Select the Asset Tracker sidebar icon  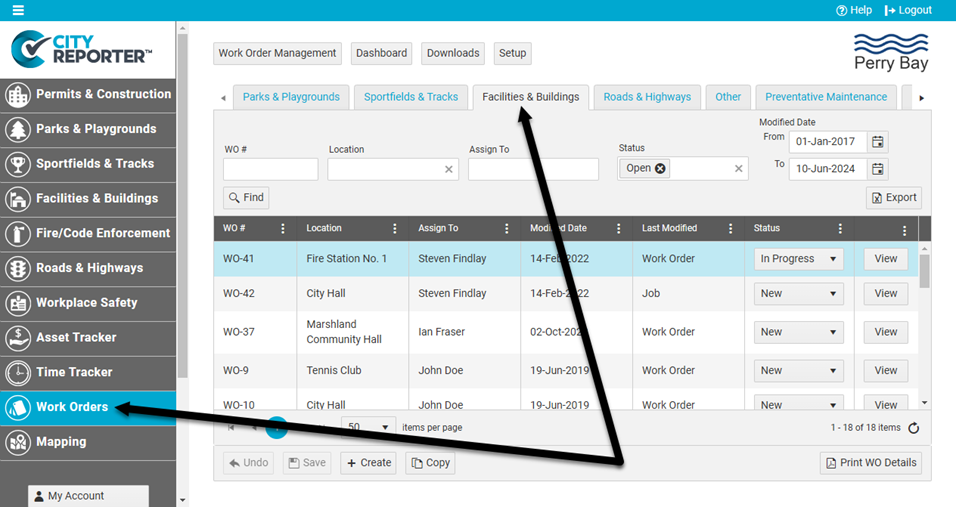pyautogui.click(x=17, y=338)
